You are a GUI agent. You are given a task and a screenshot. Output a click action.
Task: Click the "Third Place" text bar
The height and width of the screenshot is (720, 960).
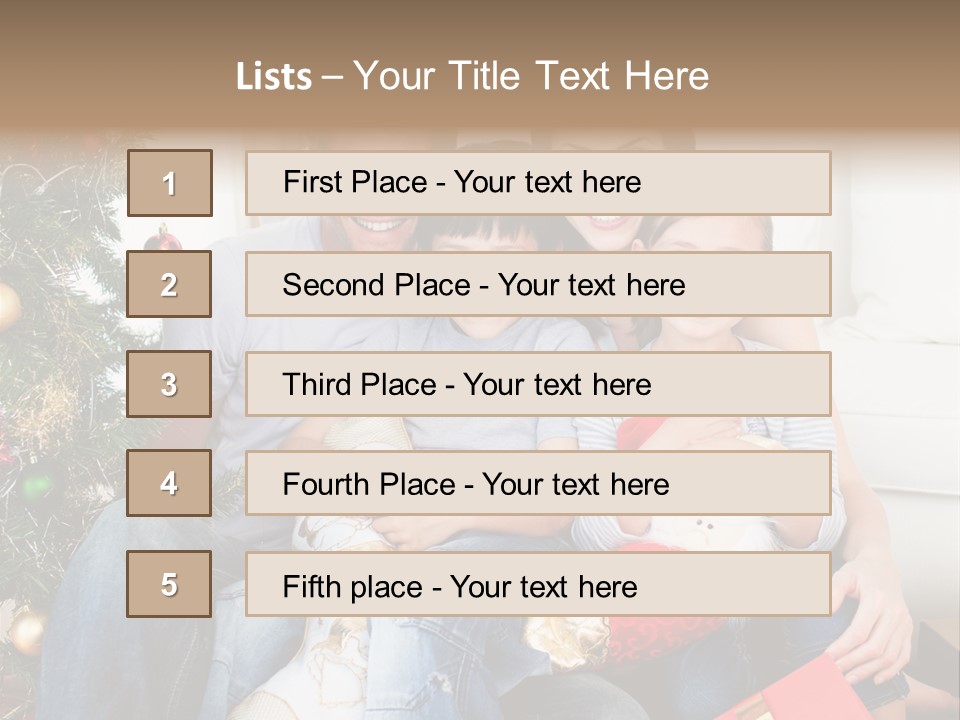click(x=538, y=384)
